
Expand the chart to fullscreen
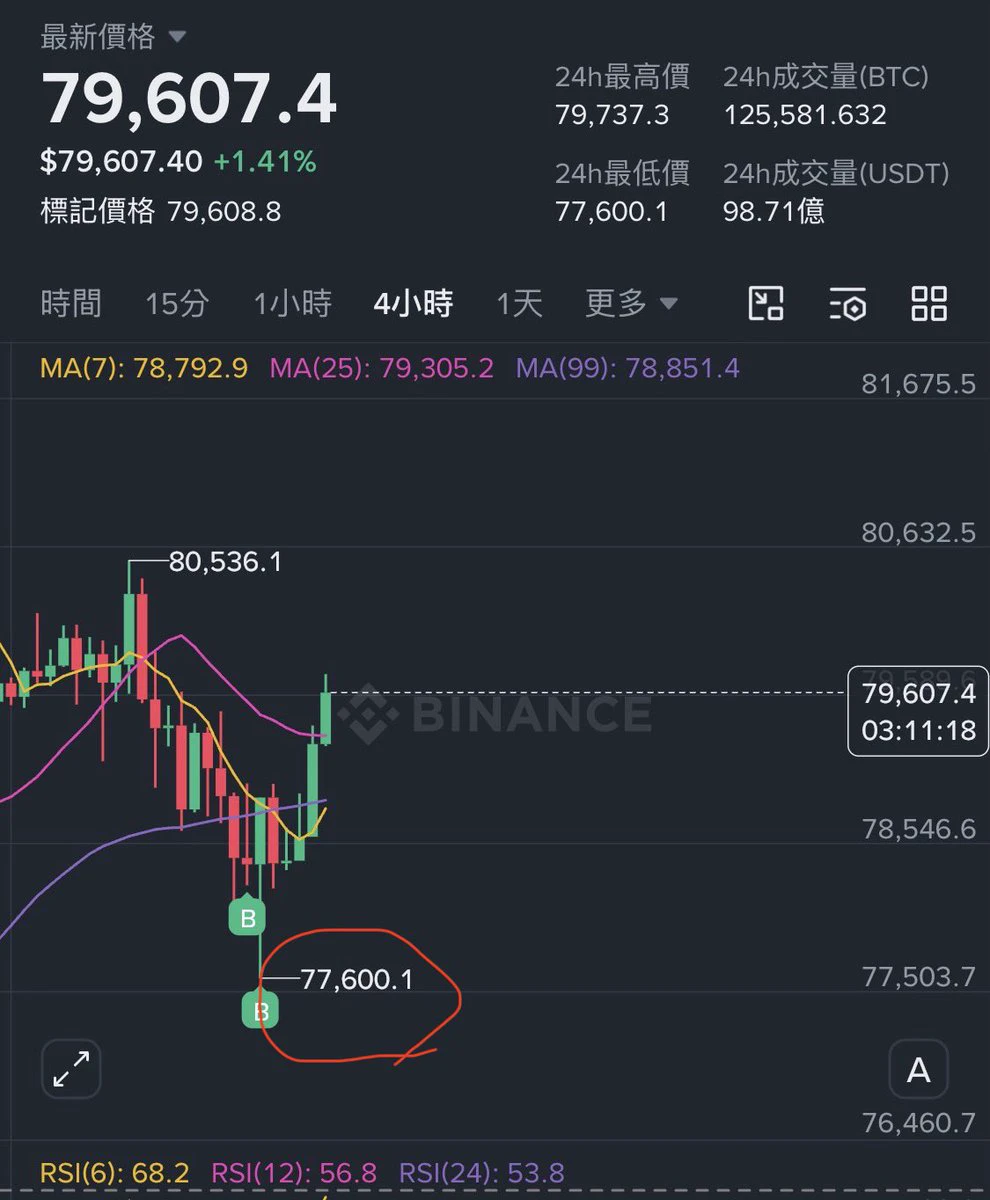(71, 1068)
